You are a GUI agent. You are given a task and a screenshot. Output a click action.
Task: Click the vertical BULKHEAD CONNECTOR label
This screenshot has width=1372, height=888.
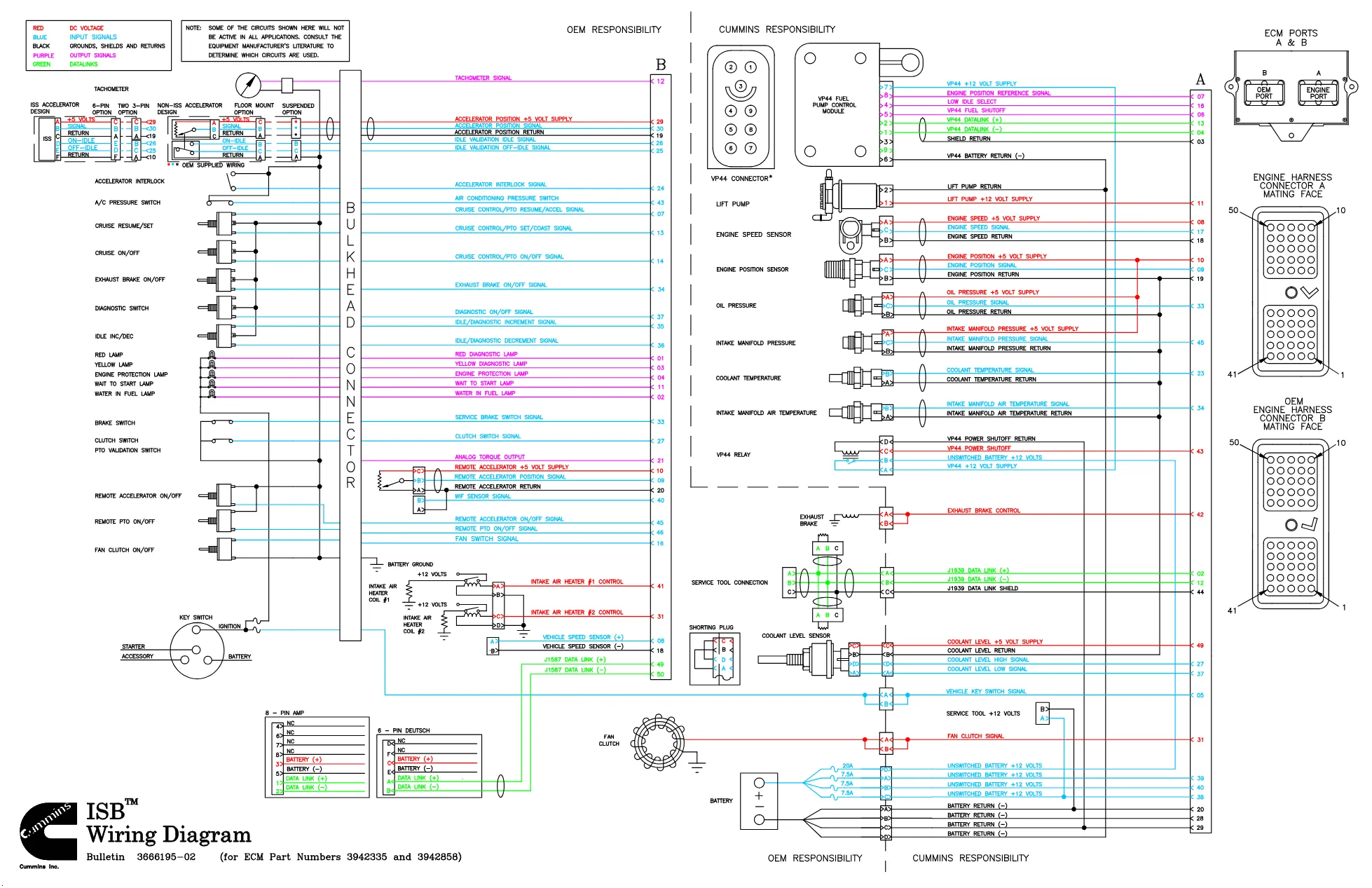click(350, 345)
